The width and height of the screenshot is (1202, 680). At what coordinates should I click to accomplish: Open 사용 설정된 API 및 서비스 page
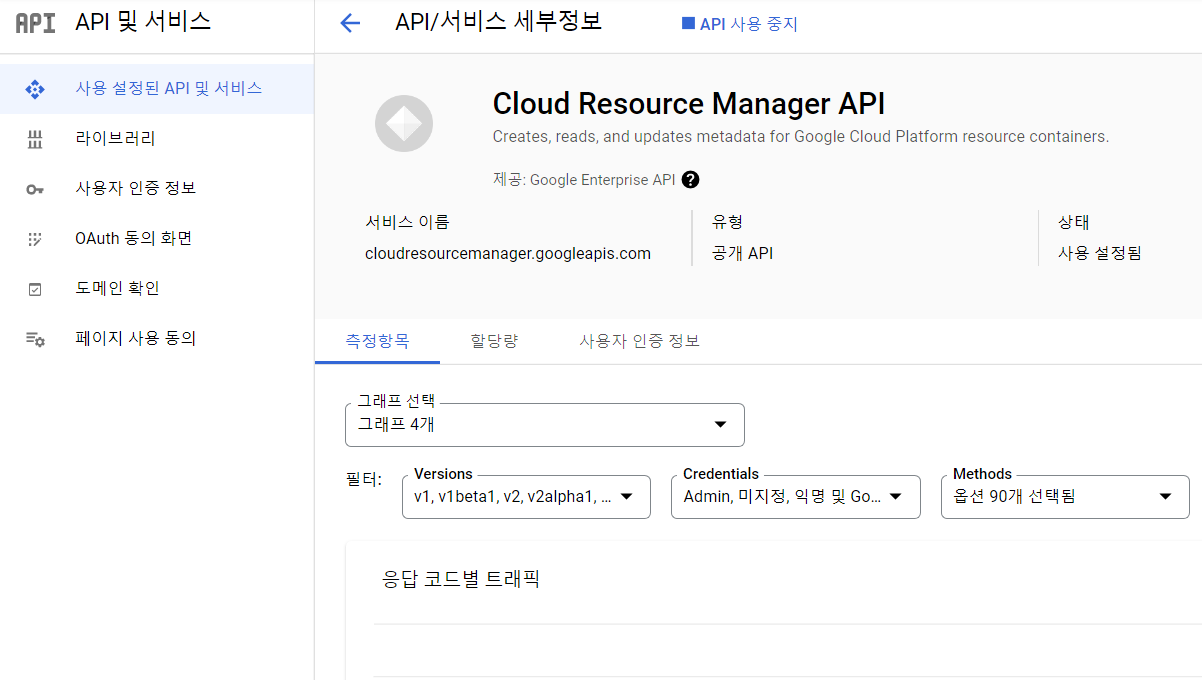[x=157, y=88]
